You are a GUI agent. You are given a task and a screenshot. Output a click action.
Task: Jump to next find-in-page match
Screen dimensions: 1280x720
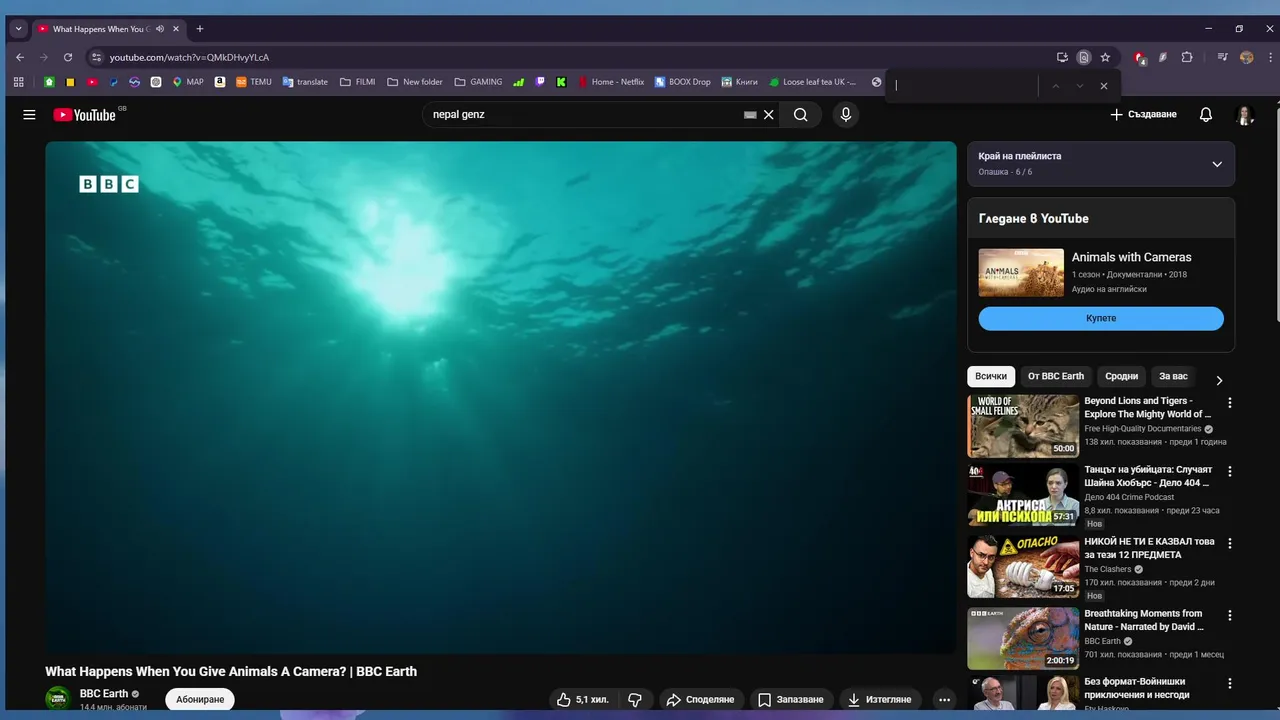click(1080, 86)
